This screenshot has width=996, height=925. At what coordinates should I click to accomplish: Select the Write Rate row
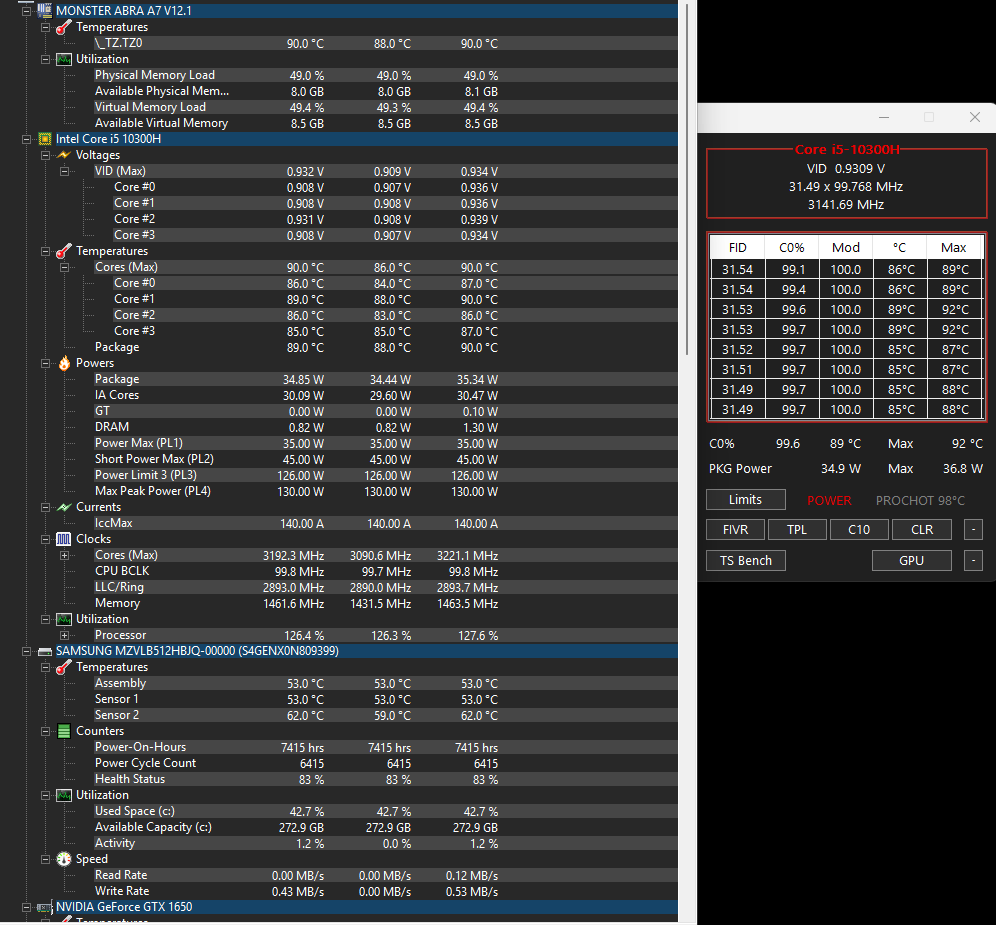386,891
